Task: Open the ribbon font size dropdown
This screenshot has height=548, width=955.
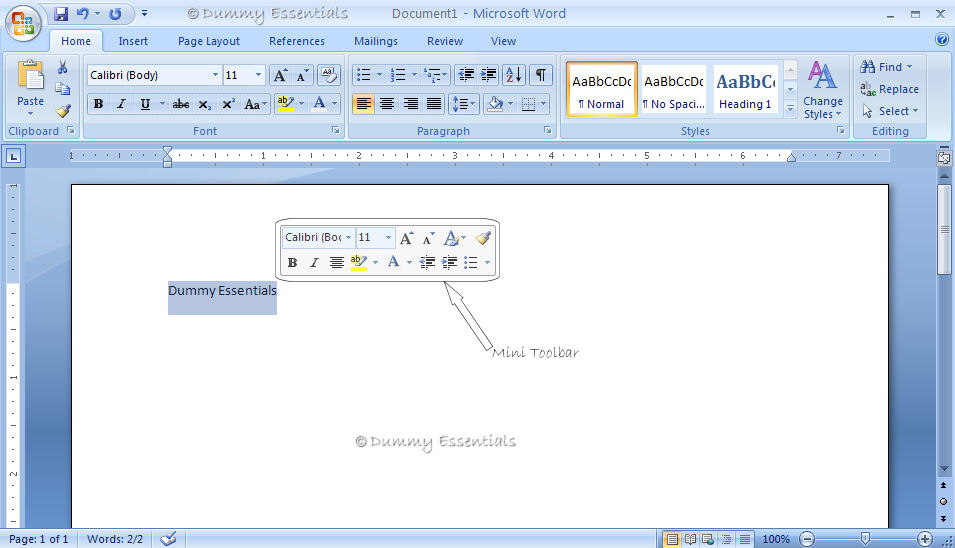Action: coord(258,75)
